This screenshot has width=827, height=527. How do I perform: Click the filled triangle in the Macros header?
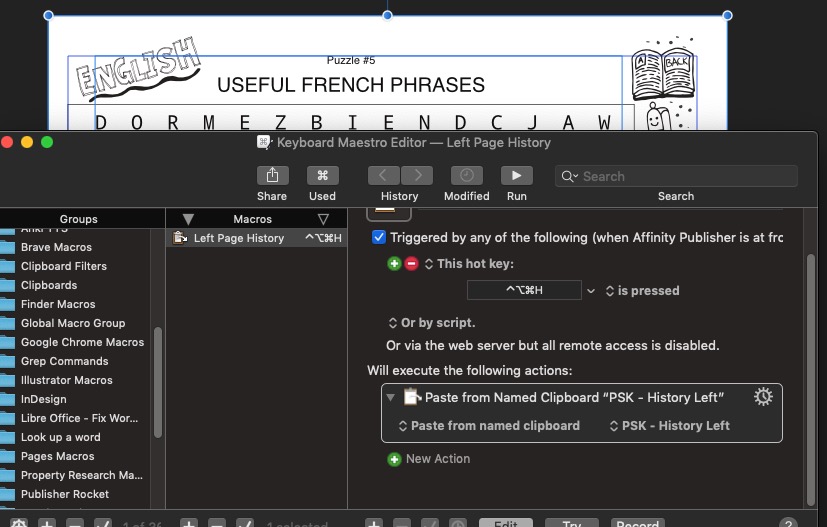[188, 219]
